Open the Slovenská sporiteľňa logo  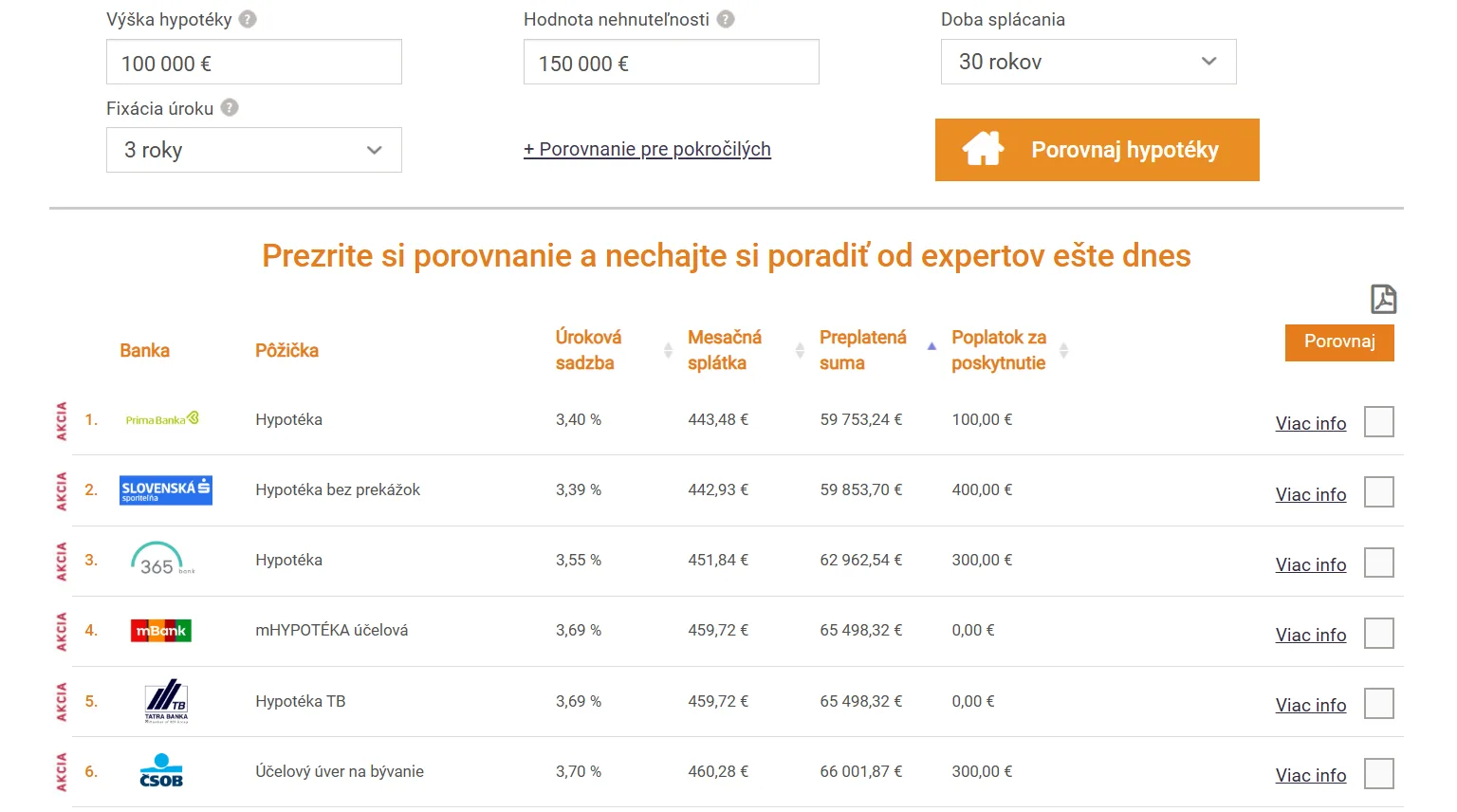(x=166, y=490)
